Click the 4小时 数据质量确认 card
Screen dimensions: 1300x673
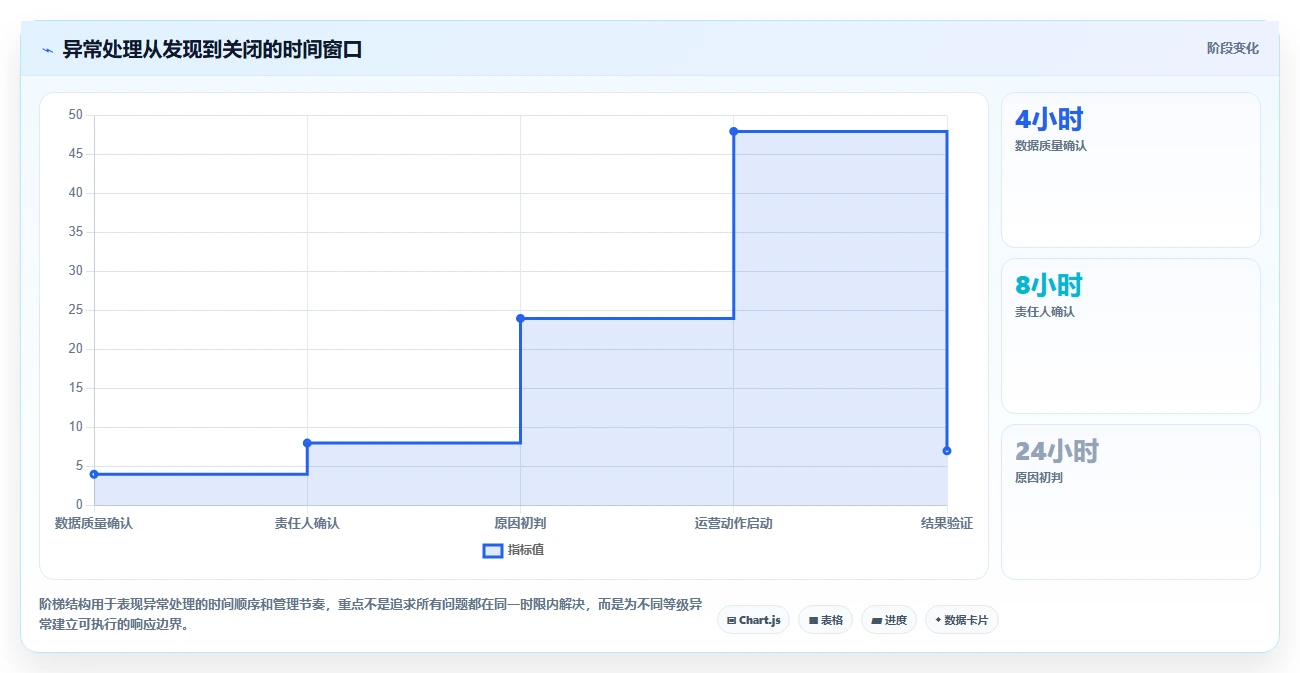(x=1130, y=170)
